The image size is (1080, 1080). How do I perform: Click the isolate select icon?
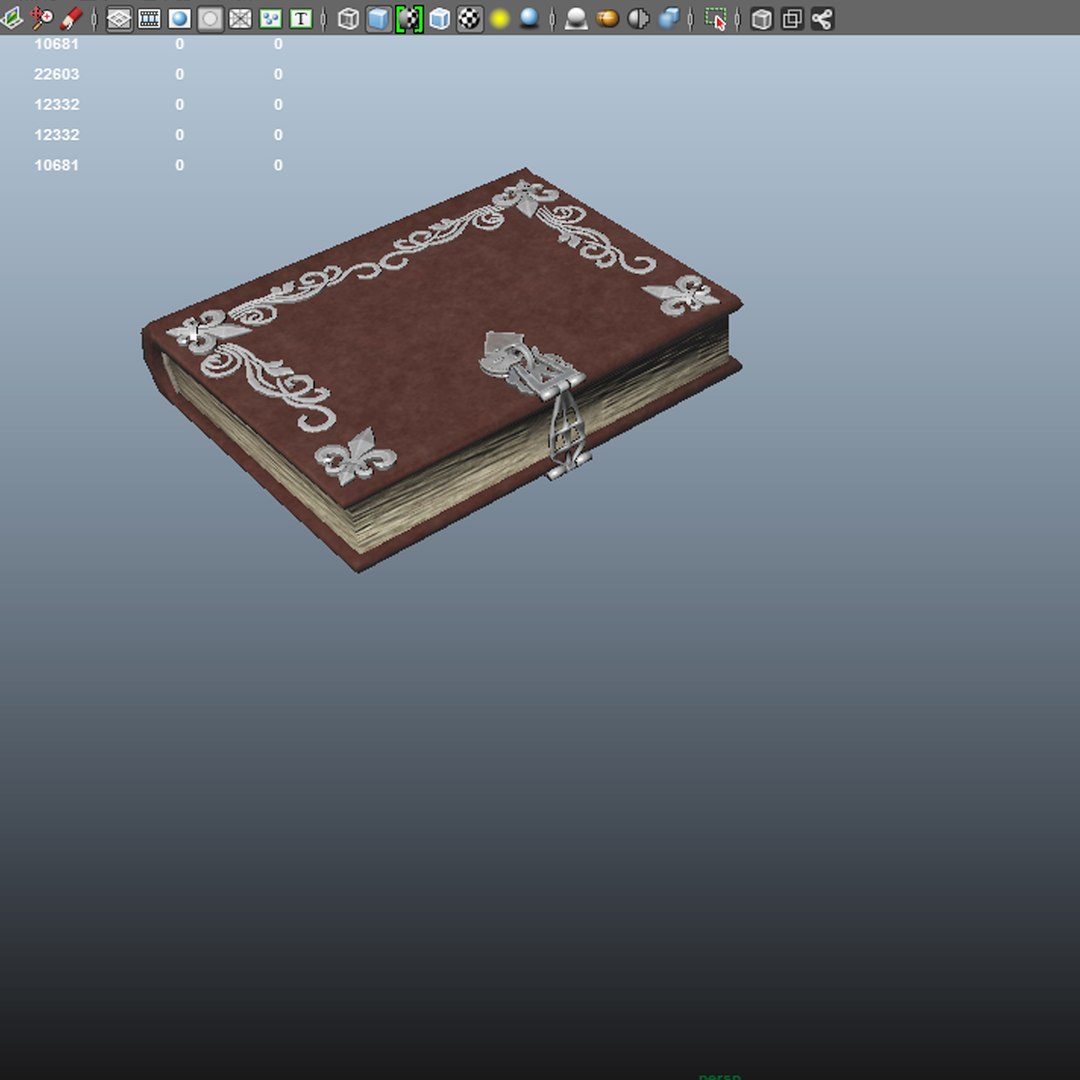[x=716, y=19]
